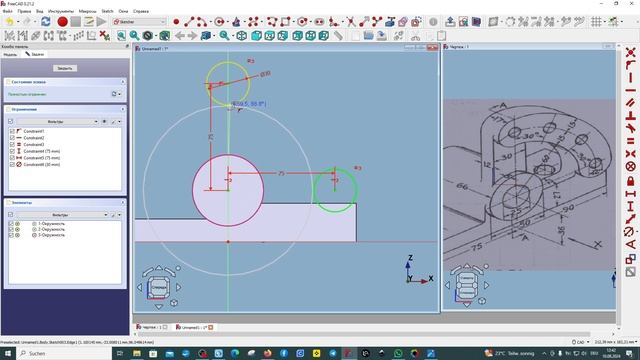Toggle constraints filter checkbox
Viewport: 640px width, 360px height.
coord(11,121)
